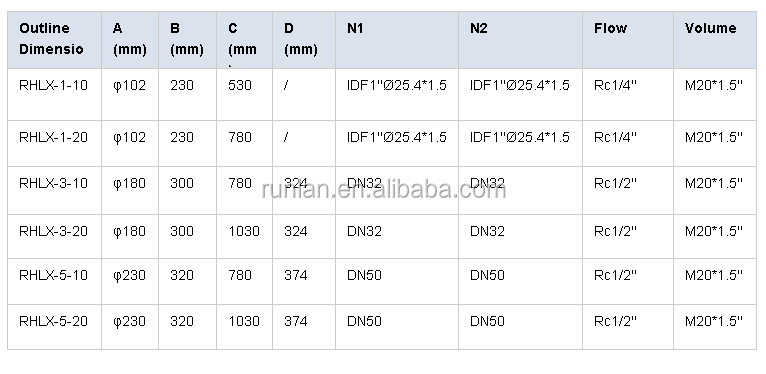Click the A (mm) column header

point(129,40)
